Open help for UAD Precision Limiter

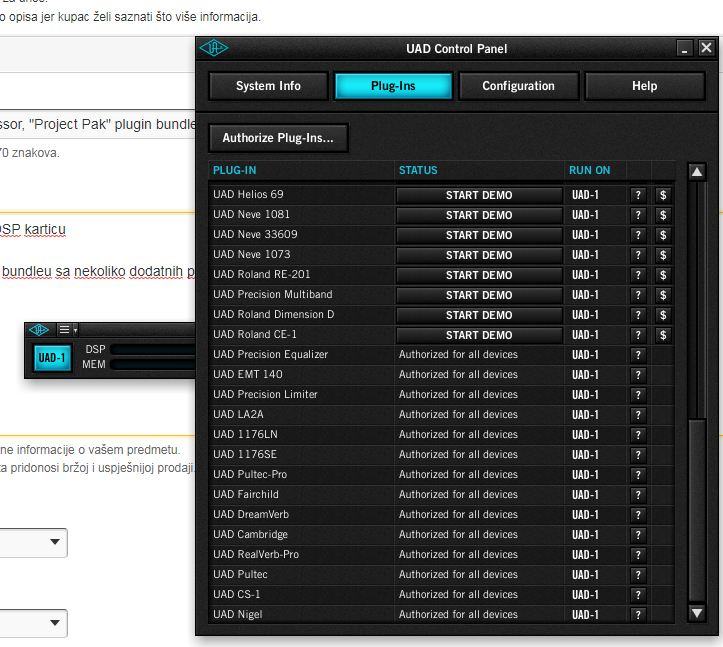(x=638, y=395)
